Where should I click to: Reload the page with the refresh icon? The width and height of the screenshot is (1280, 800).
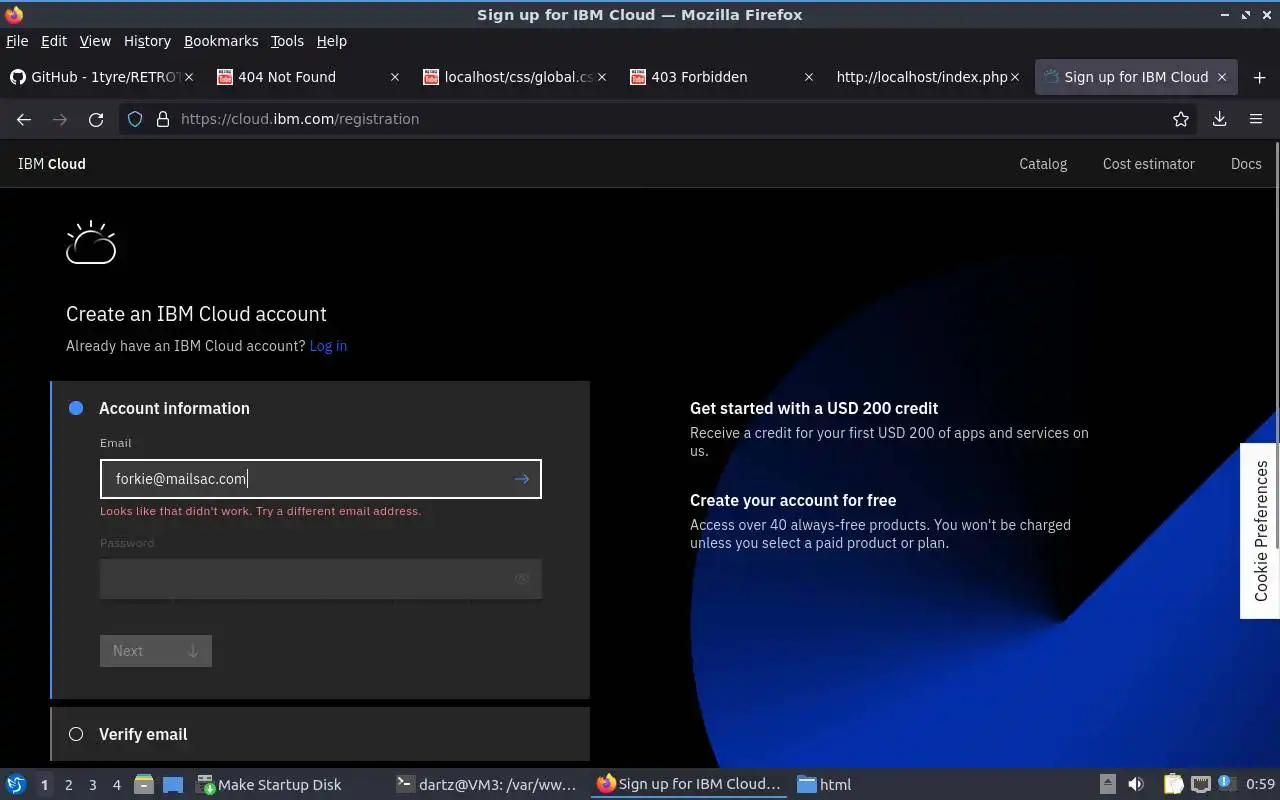[x=96, y=119]
